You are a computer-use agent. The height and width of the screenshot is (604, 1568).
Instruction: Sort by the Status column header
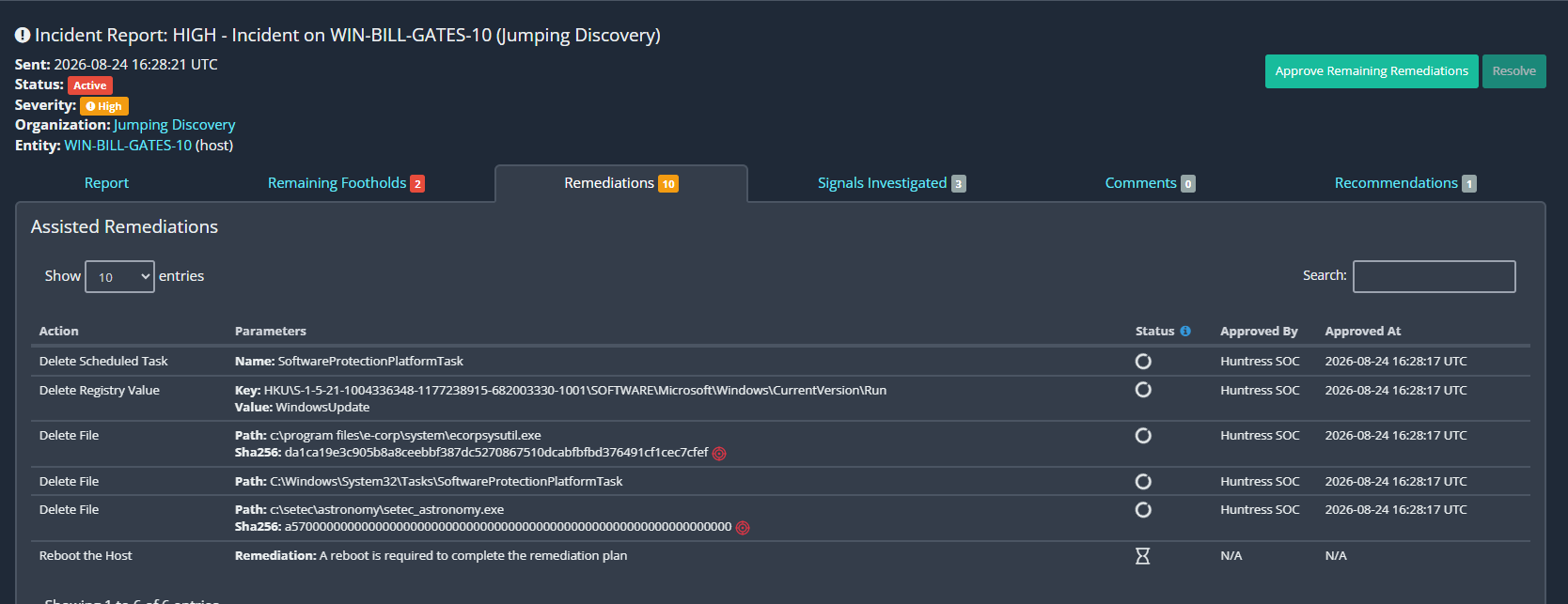(1154, 331)
